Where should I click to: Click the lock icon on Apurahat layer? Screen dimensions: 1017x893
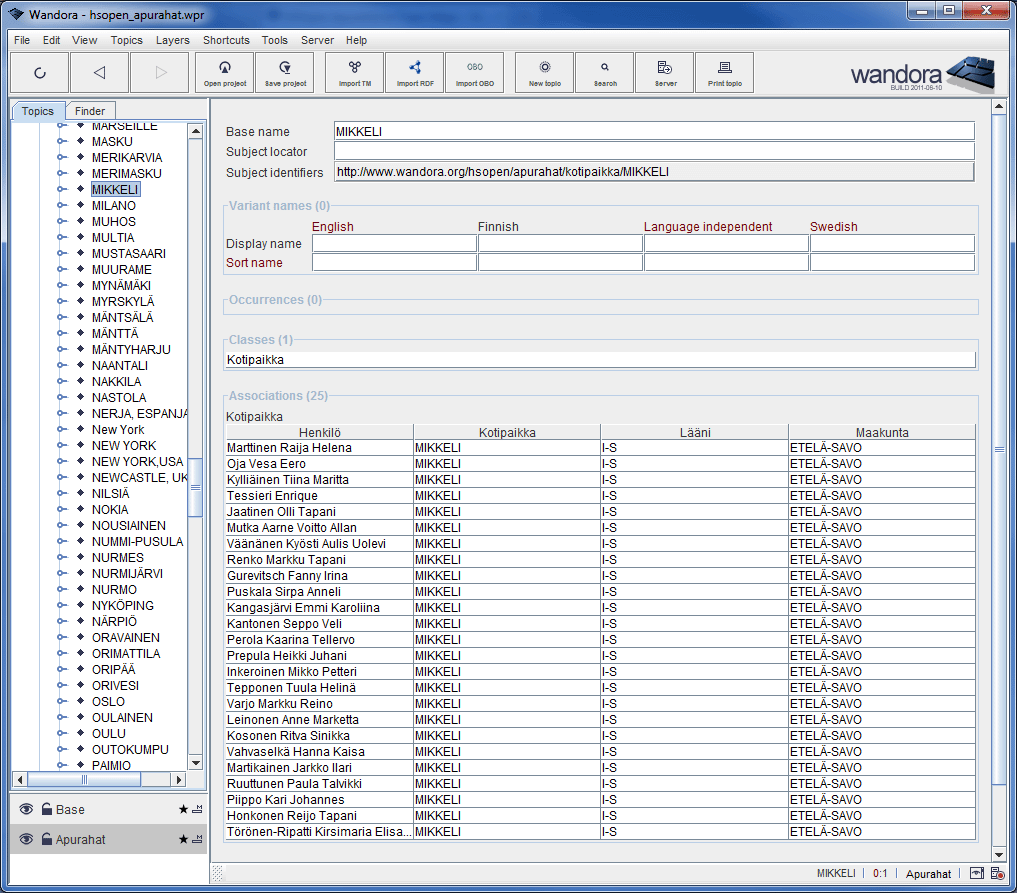pos(47,839)
